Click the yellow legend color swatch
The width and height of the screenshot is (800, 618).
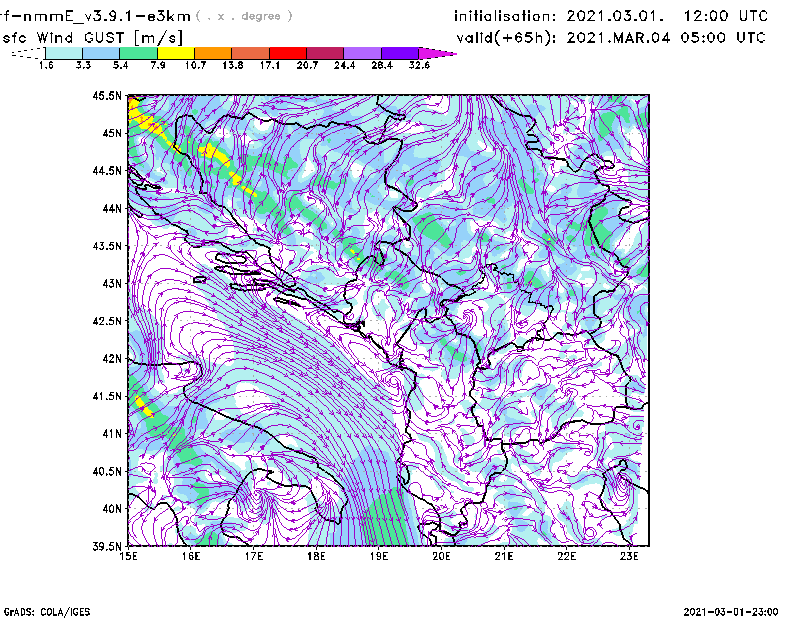(176, 53)
